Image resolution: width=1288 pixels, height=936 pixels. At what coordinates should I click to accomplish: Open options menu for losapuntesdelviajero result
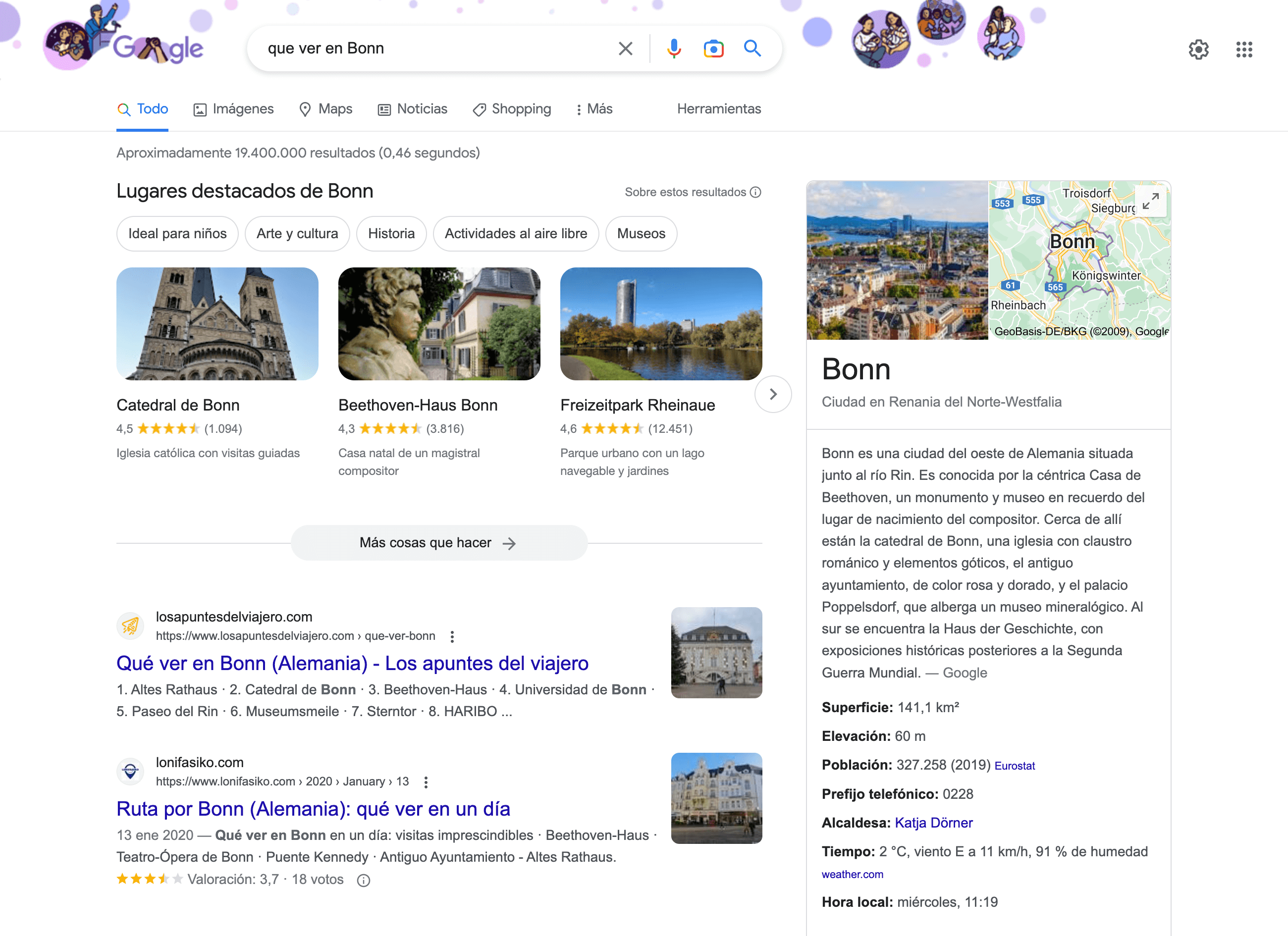[x=452, y=636]
